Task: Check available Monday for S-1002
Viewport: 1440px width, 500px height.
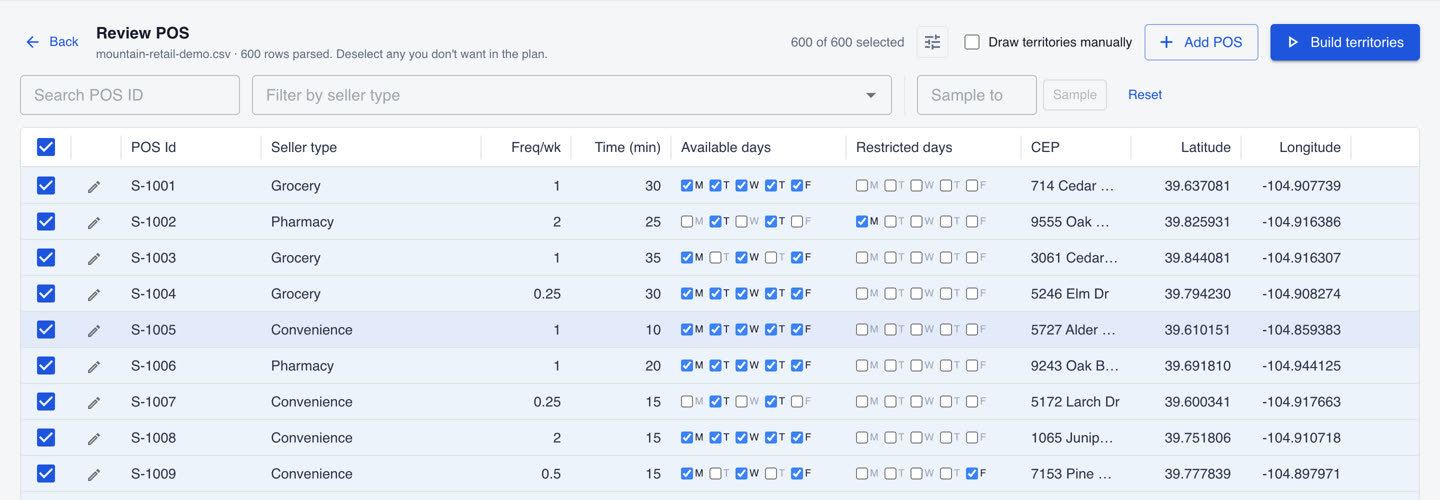Action: pyautogui.click(x=687, y=222)
